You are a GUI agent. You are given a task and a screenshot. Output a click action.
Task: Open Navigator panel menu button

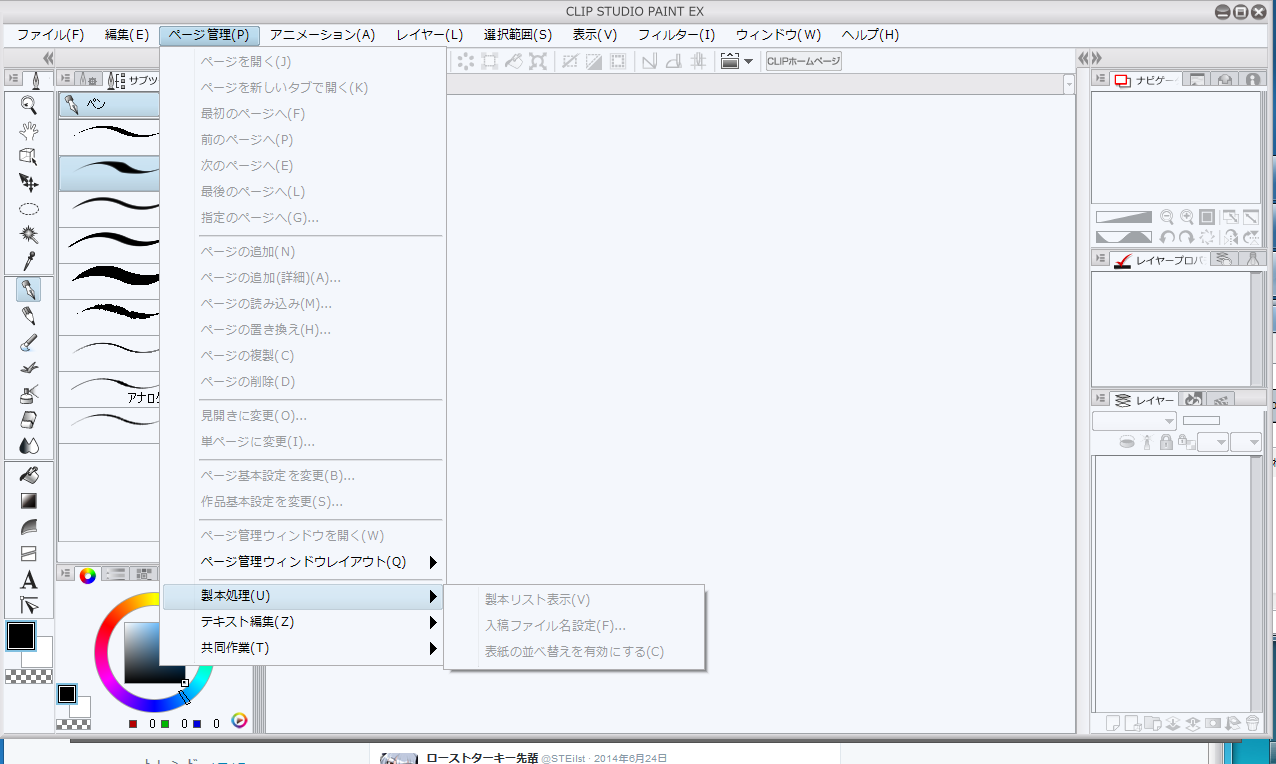click(x=1100, y=79)
